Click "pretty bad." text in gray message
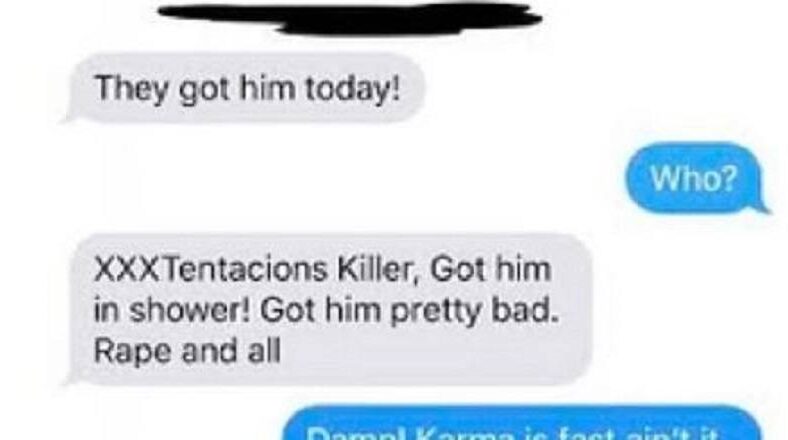788x440 pixels. 474,312
